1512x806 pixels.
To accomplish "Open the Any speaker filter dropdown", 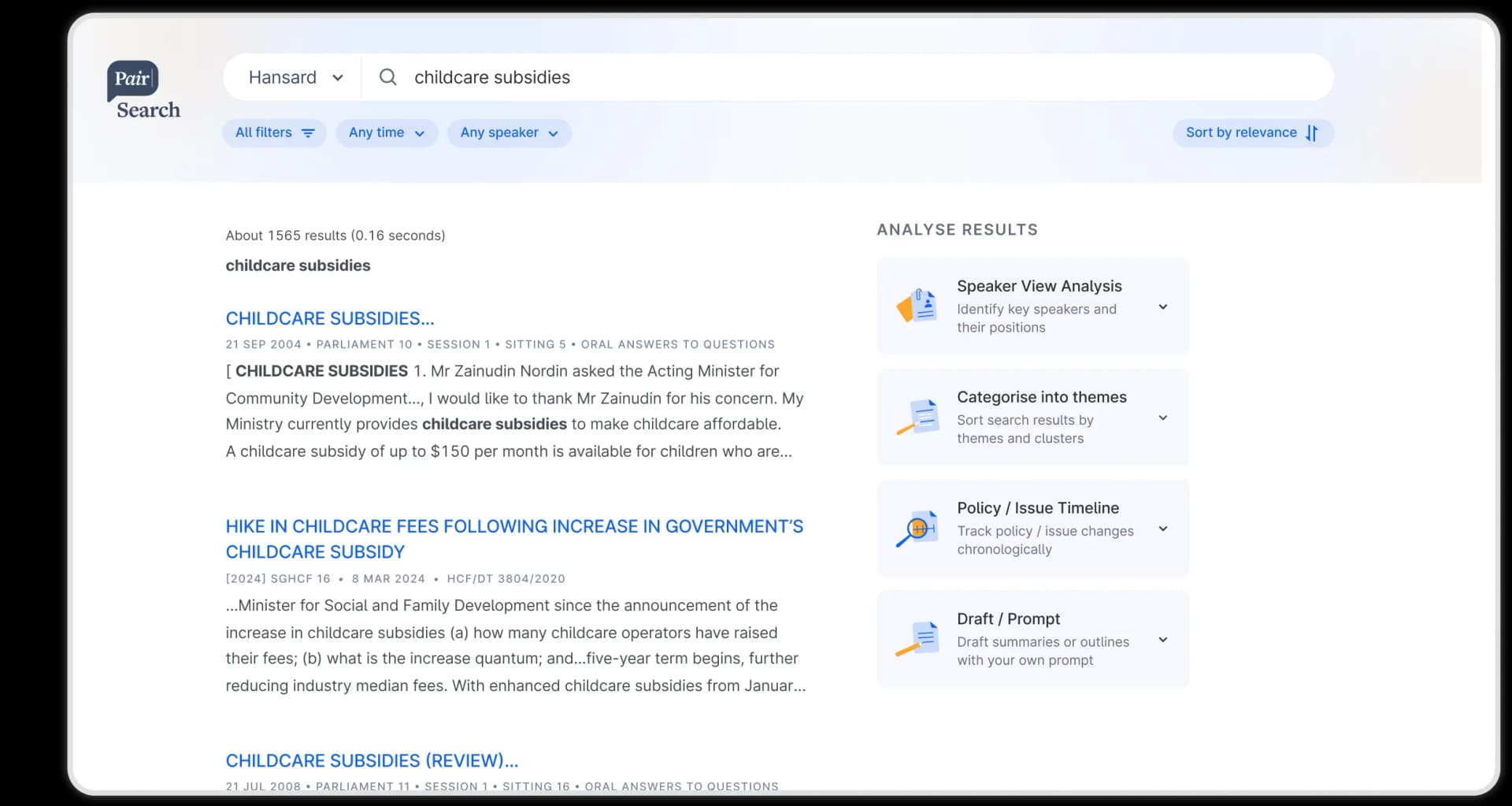I will [x=509, y=132].
